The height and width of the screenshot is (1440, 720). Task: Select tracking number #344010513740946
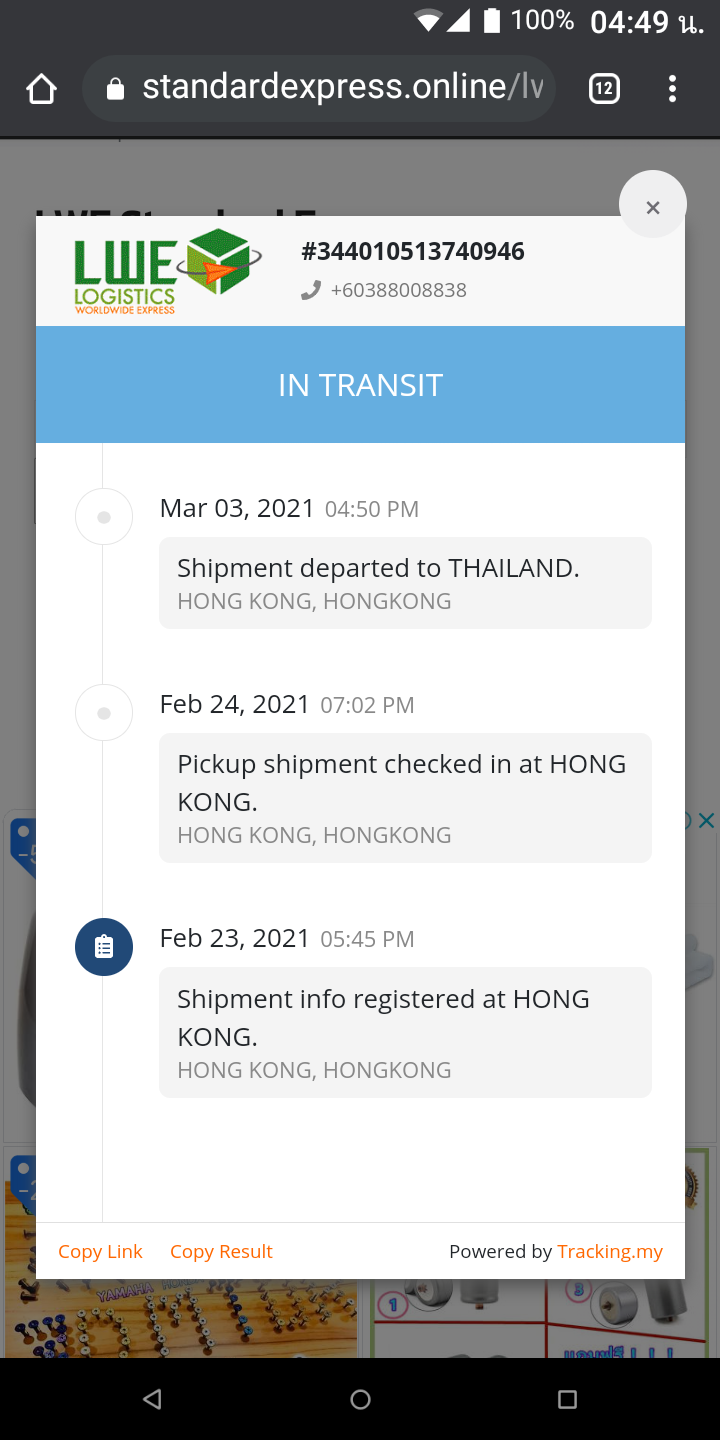413,251
